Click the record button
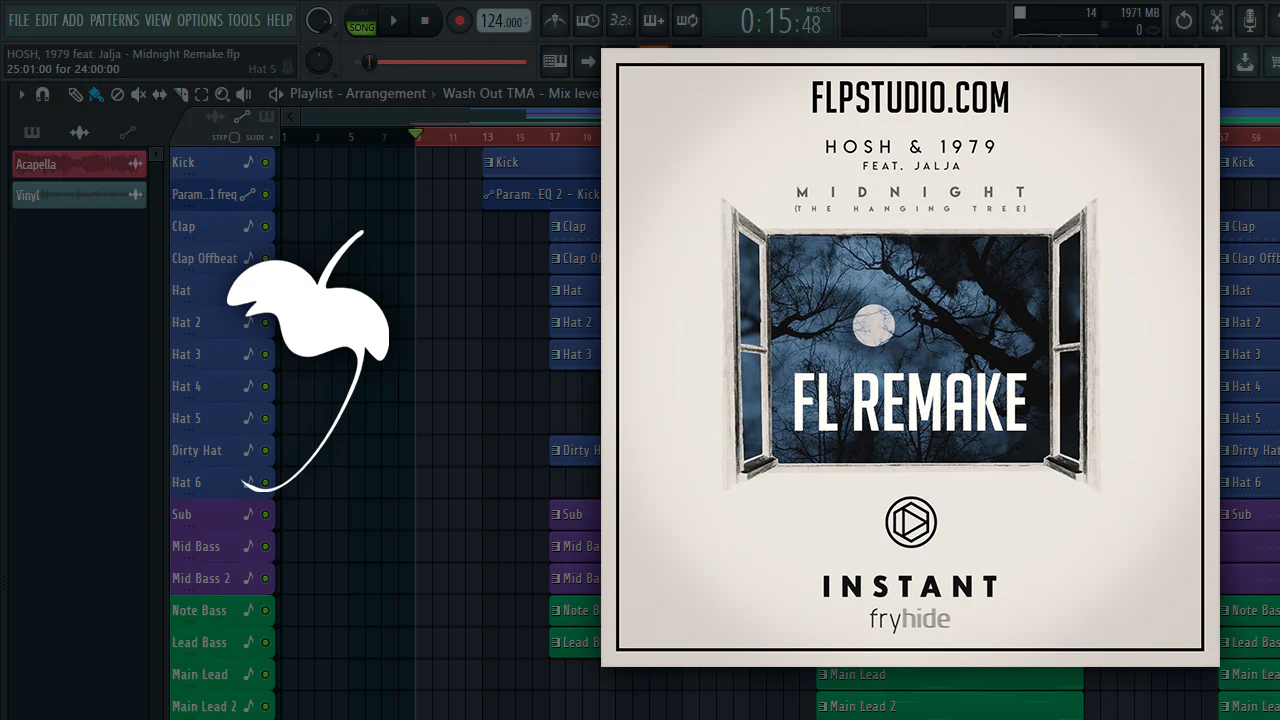The width and height of the screenshot is (1280, 720). (x=459, y=21)
